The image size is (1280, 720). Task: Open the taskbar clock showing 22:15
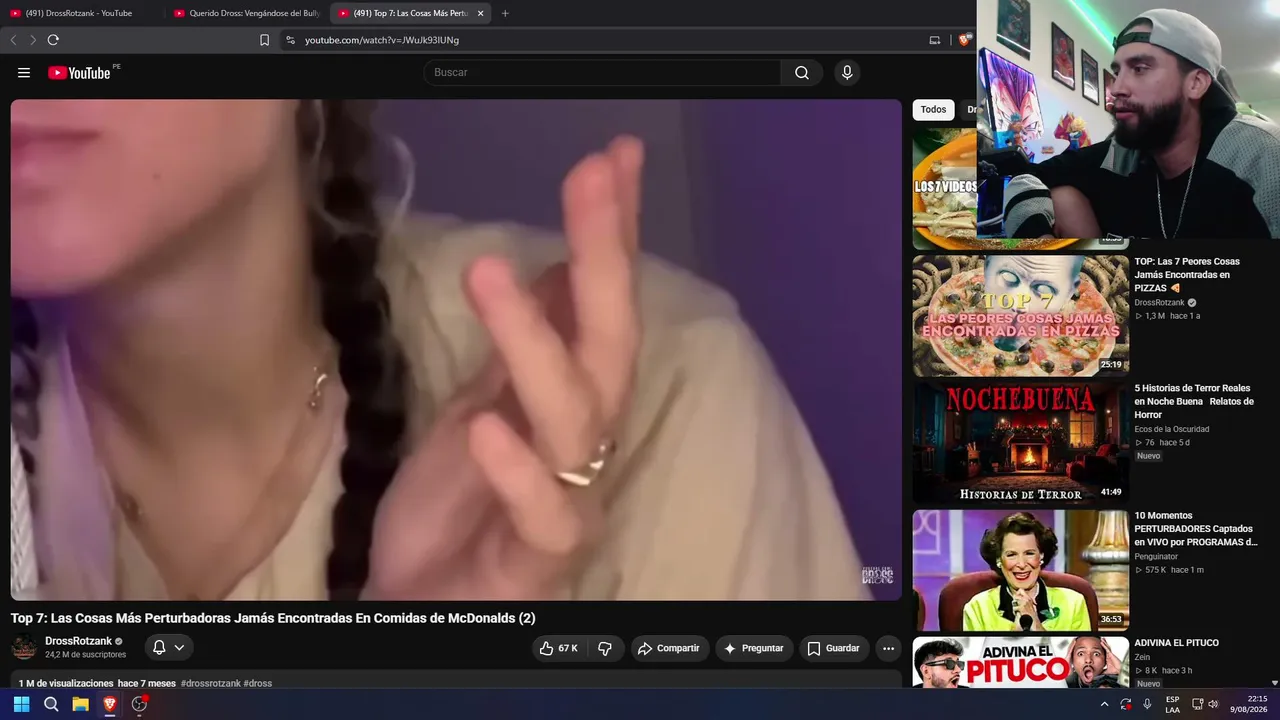pyautogui.click(x=1249, y=704)
